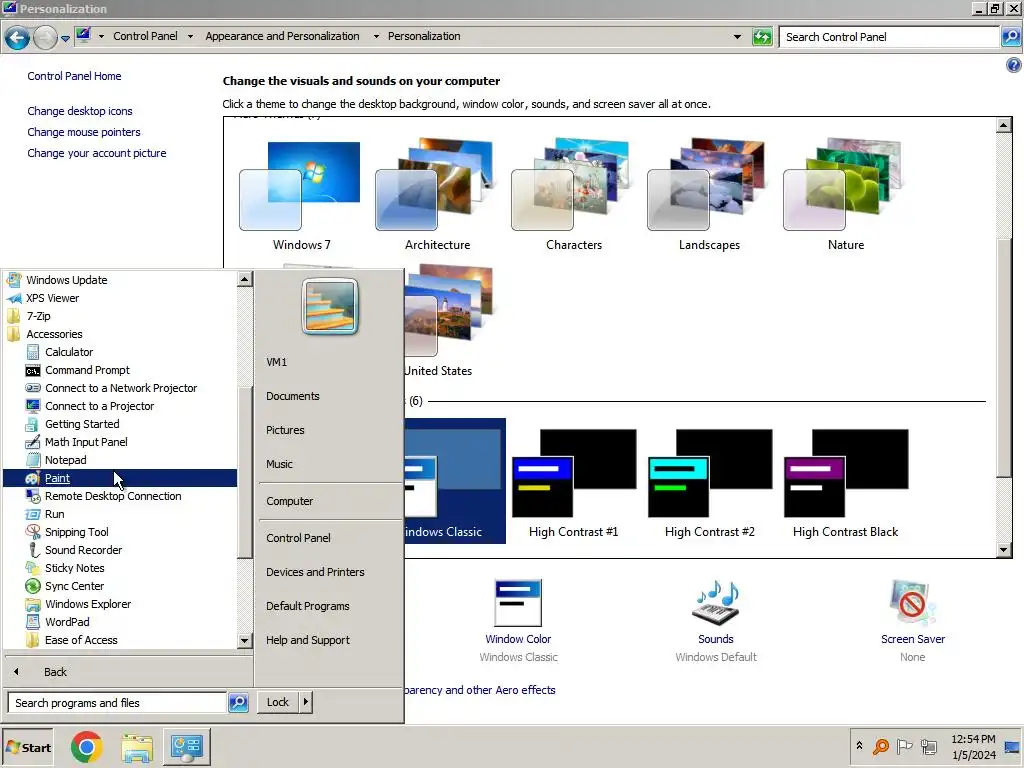The height and width of the screenshot is (768, 1024).
Task: Open Pictures in the Start menu
Action: click(x=285, y=430)
